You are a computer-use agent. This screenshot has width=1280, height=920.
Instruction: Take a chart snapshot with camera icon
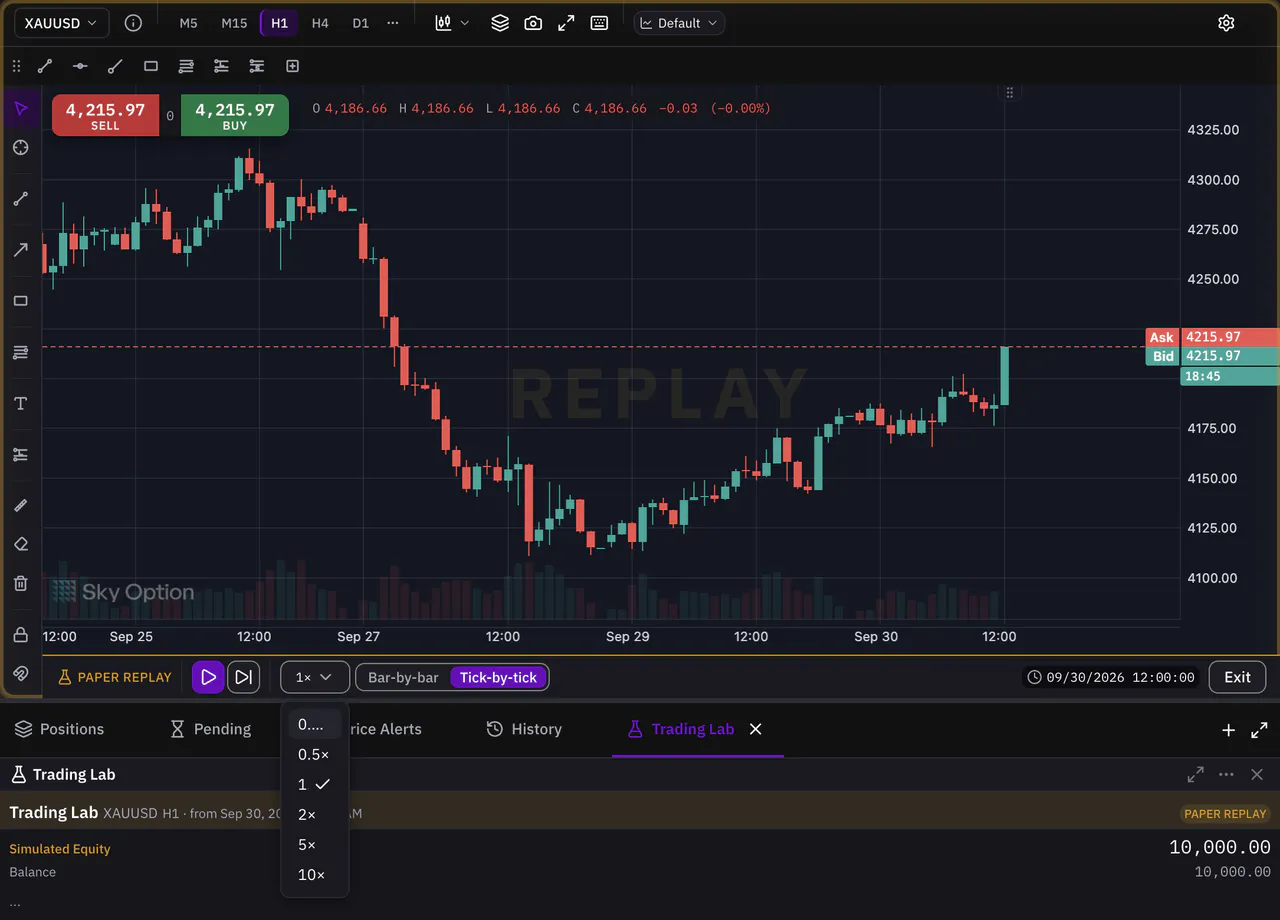[533, 23]
